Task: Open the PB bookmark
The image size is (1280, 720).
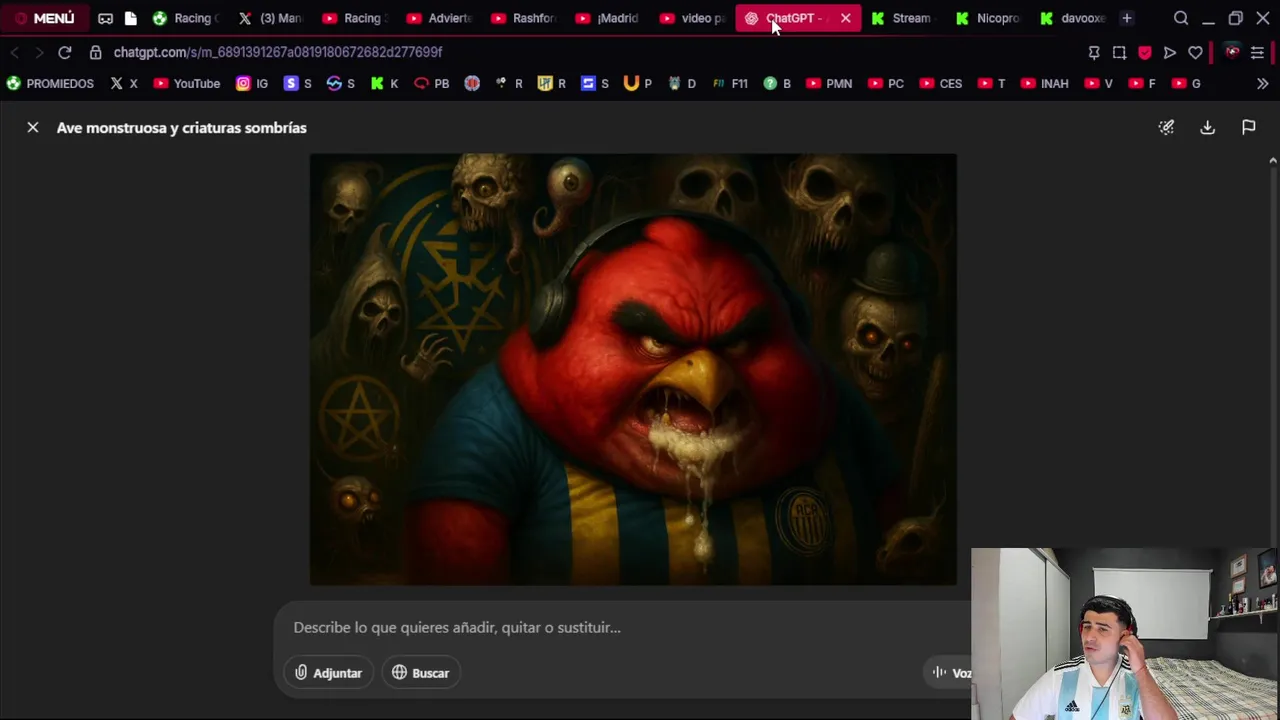Action: coord(432,84)
